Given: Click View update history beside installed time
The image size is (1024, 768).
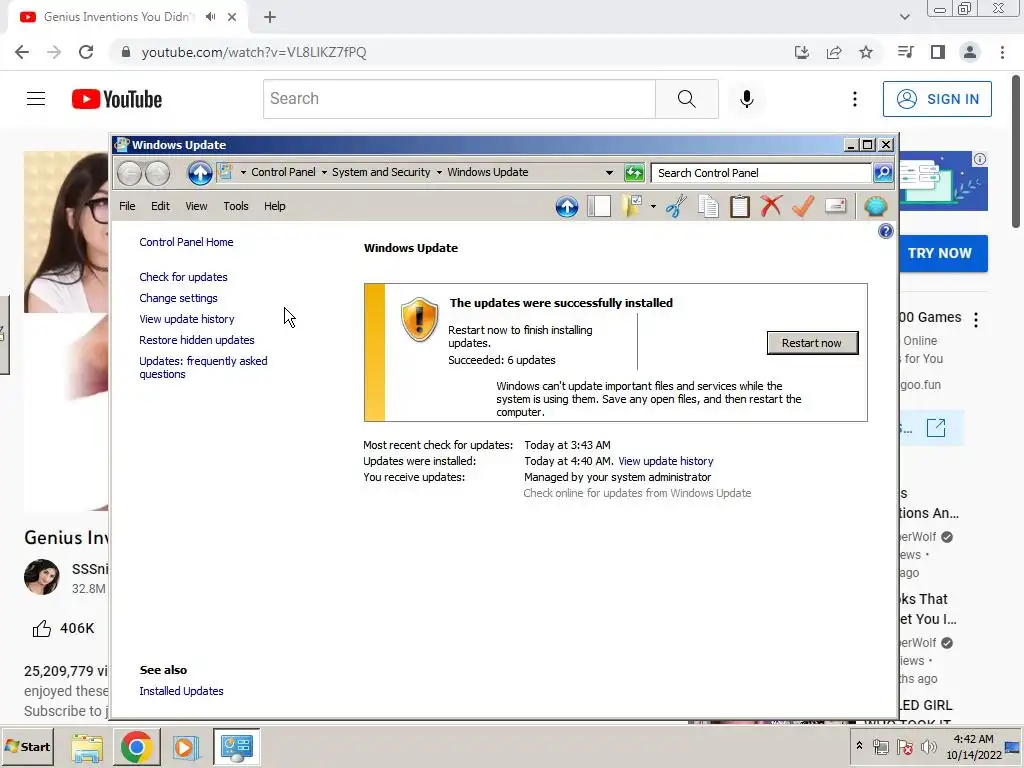Looking at the screenshot, I should coord(665,461).
